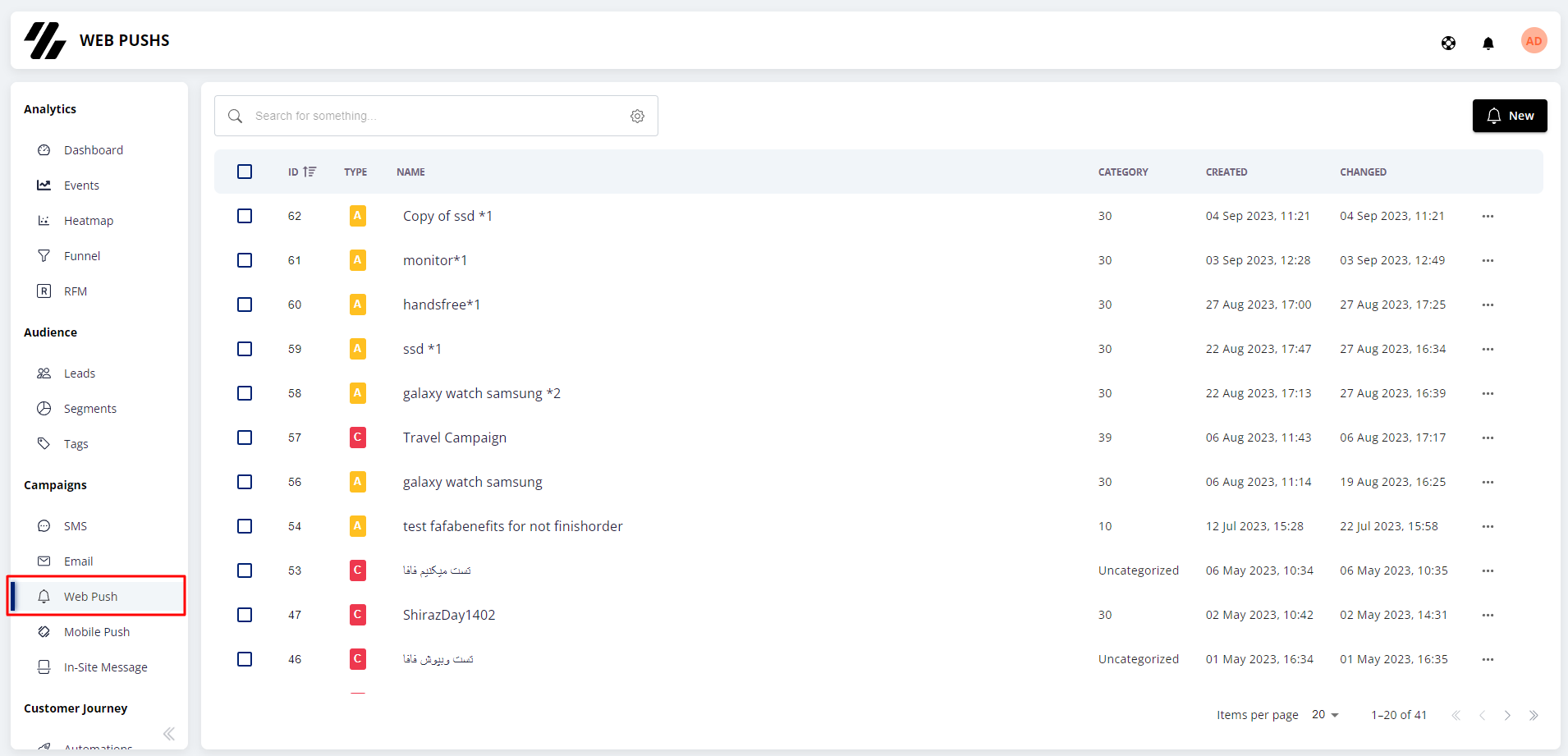Open row actions for ID 46 row
This screenshot has width=1568, height=756.
pos(1488,659)
